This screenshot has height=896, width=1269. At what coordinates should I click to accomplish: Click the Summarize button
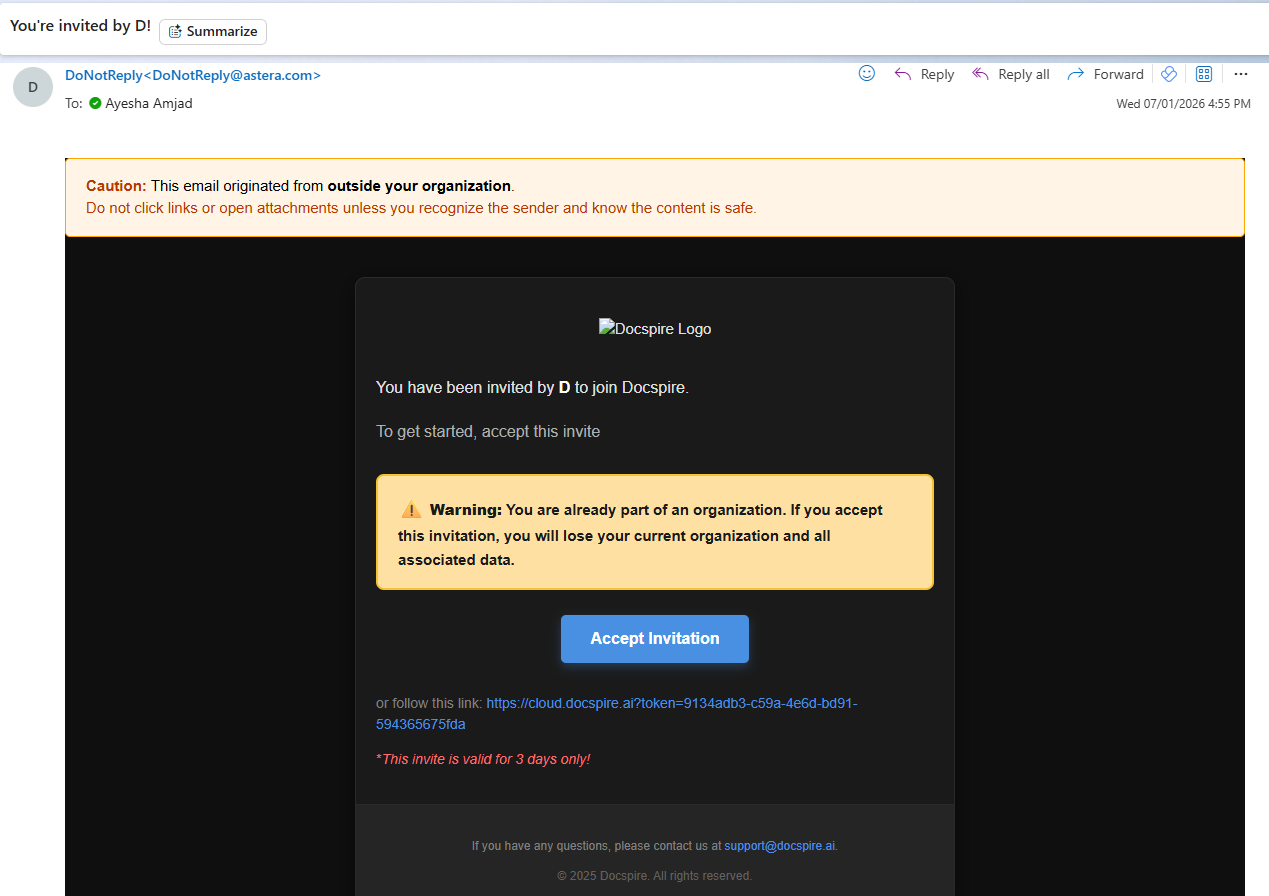tap(213, 31)
